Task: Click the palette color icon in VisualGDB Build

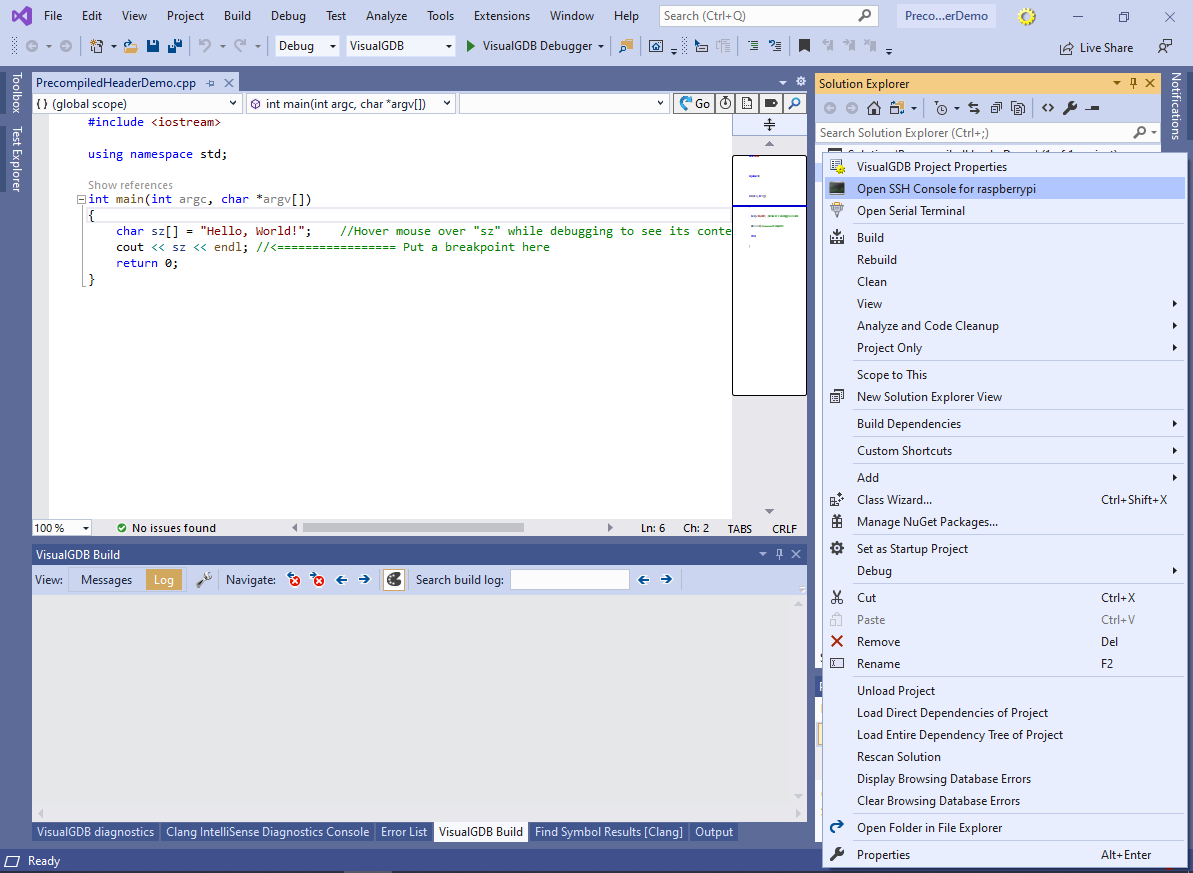Action: (393, 580)
